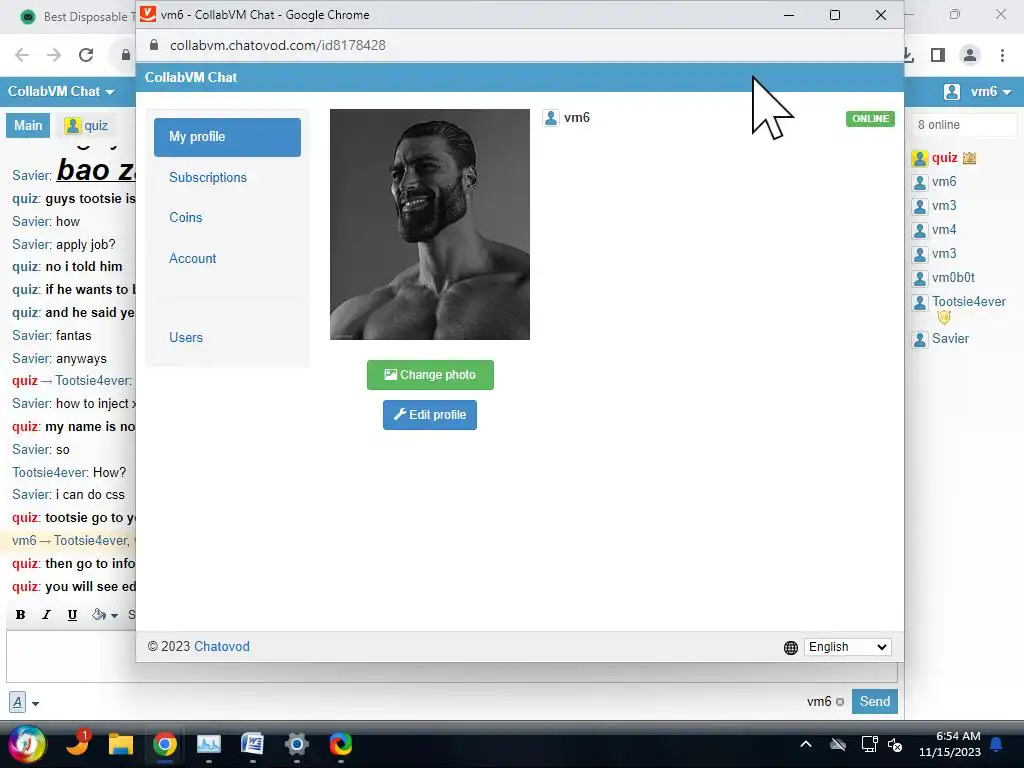Image resolution: width=1024 pixels, height=768 pixels.
Task: Click the popup address bar URL
Action: 278,45
